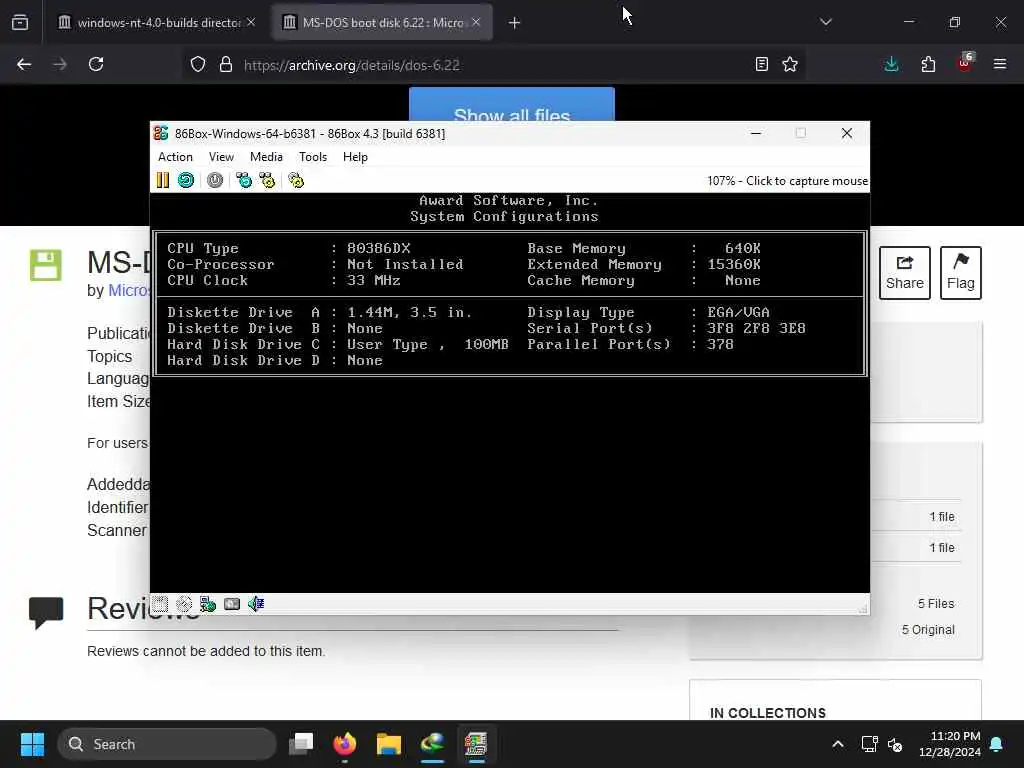
Task: Open File Explorer from the taskbar
Action: pyautogui.click(x=389, y=744)
